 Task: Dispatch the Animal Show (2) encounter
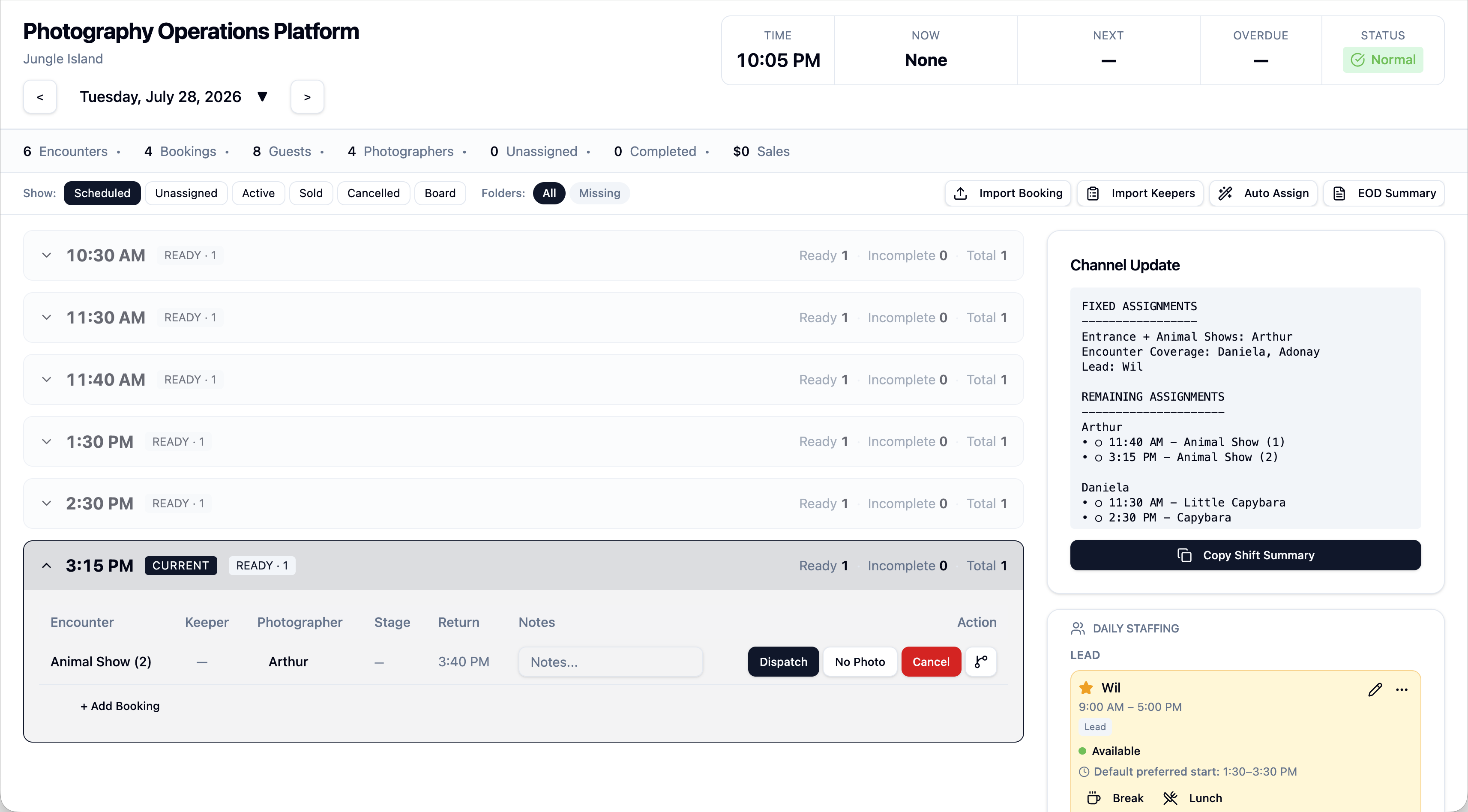783,662
